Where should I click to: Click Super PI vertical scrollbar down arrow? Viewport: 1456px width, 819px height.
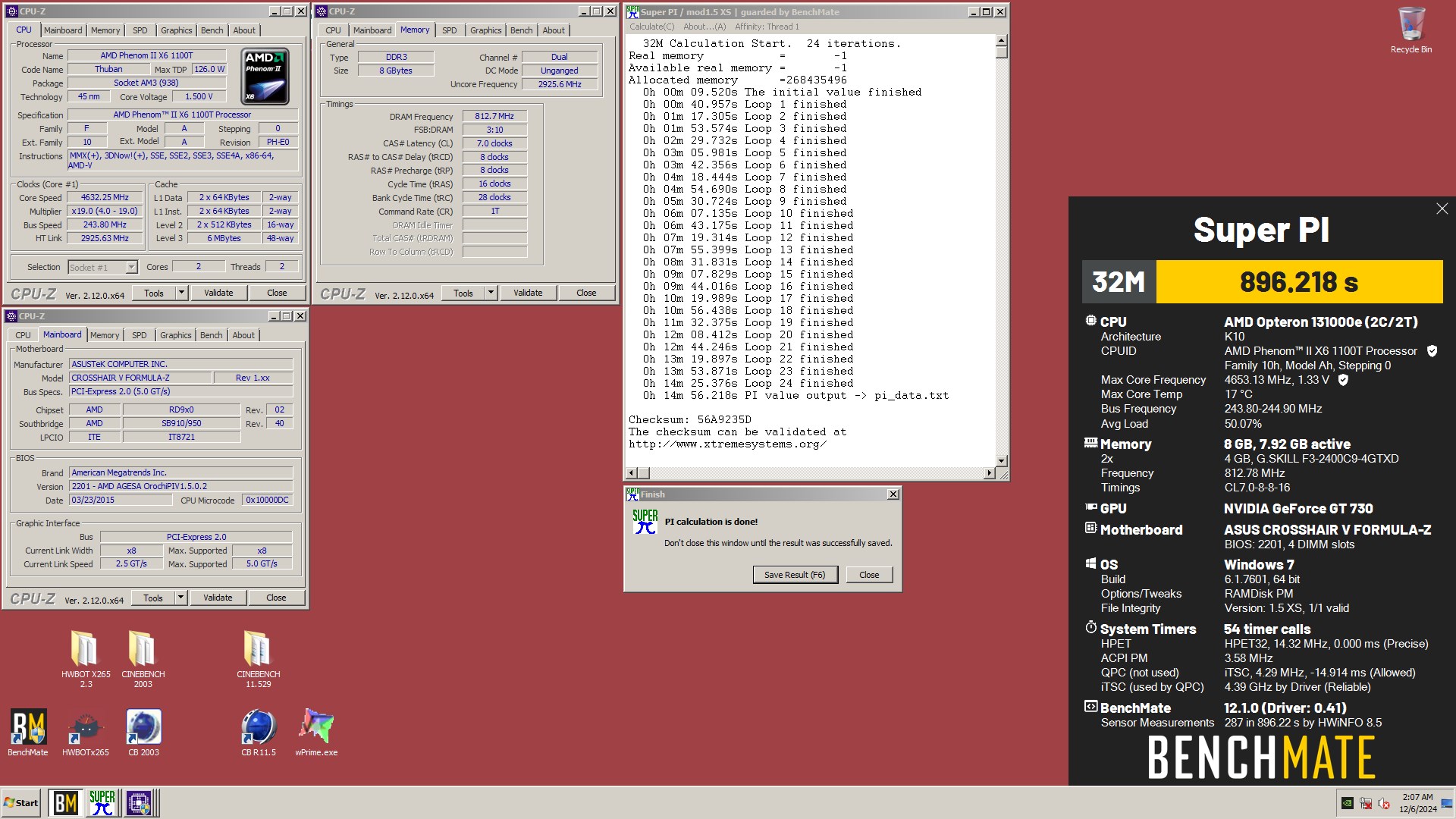pos(1002,460)
